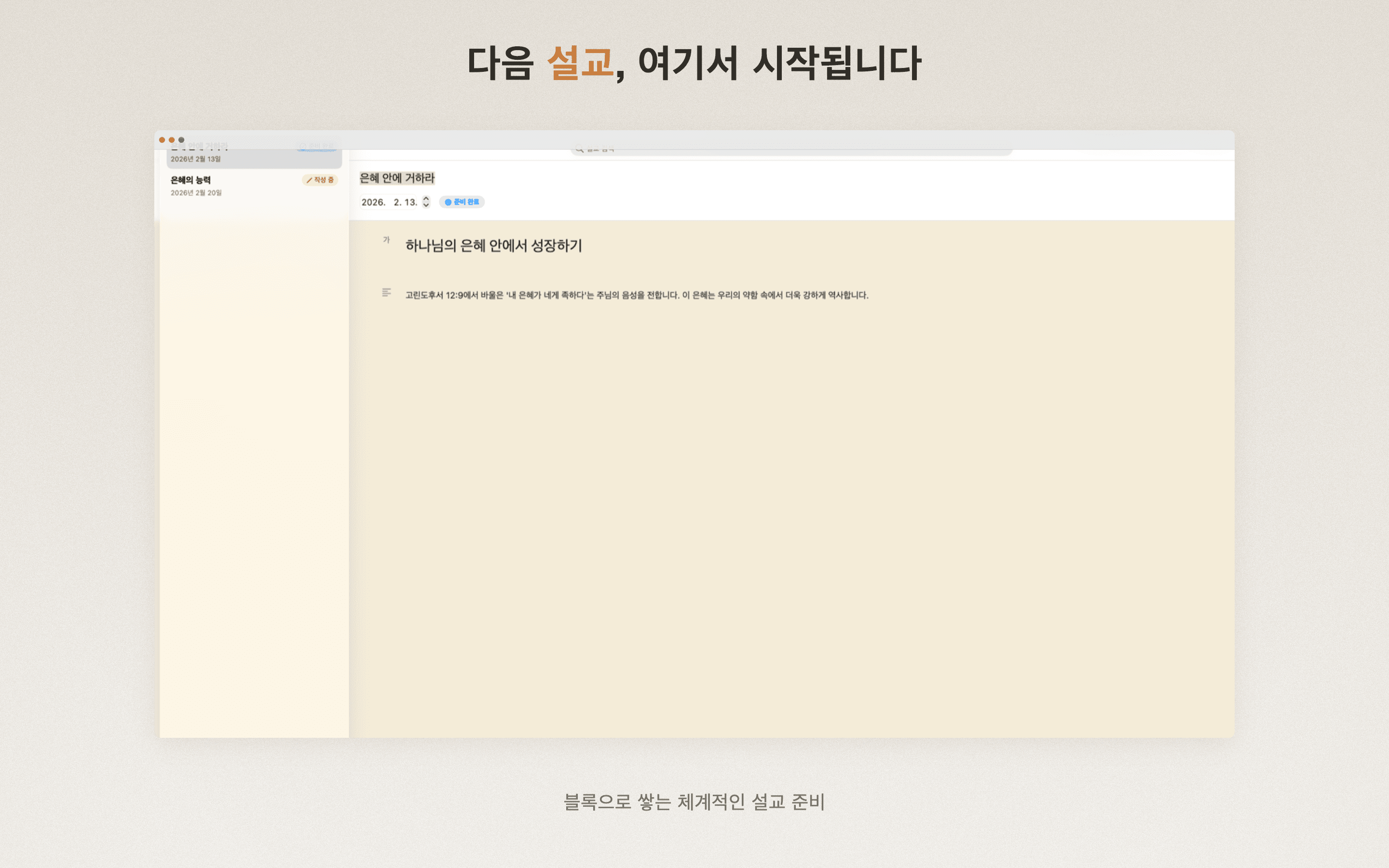
Task: Click the date stepper up arrow
Action: tap(425, 199)
